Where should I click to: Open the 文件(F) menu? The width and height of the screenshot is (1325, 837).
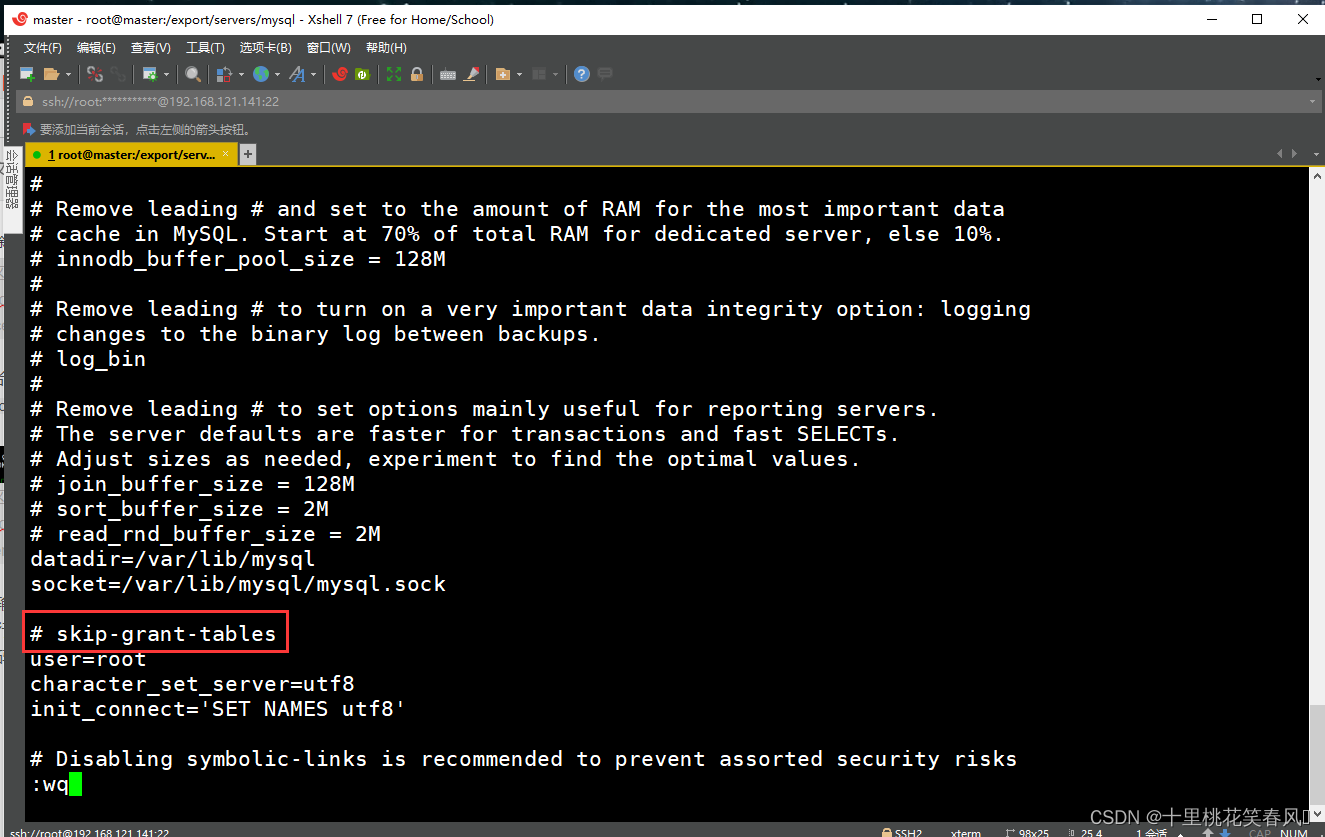(x=43, y=48)
